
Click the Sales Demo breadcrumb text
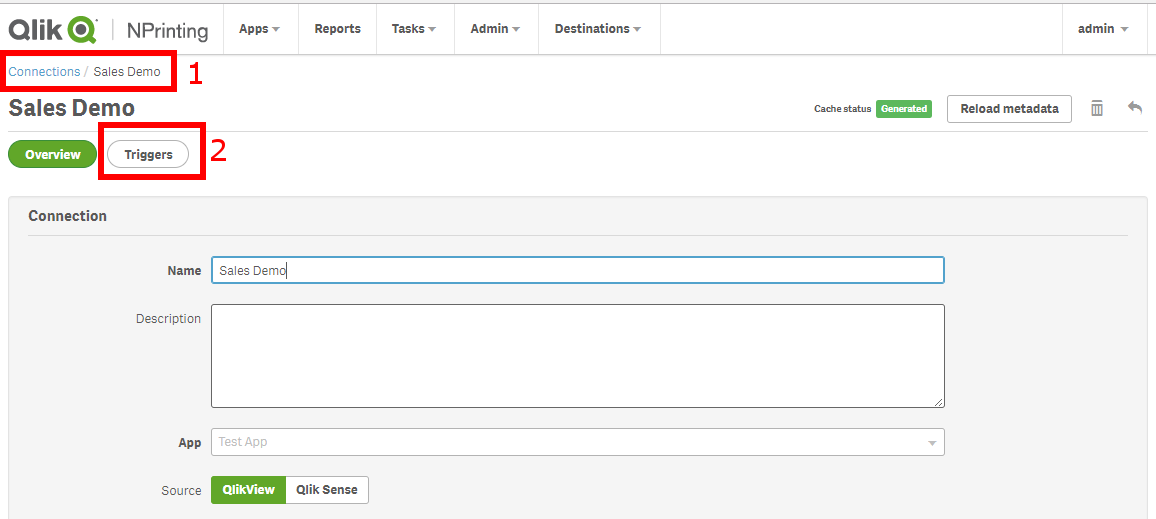(127, 72)
